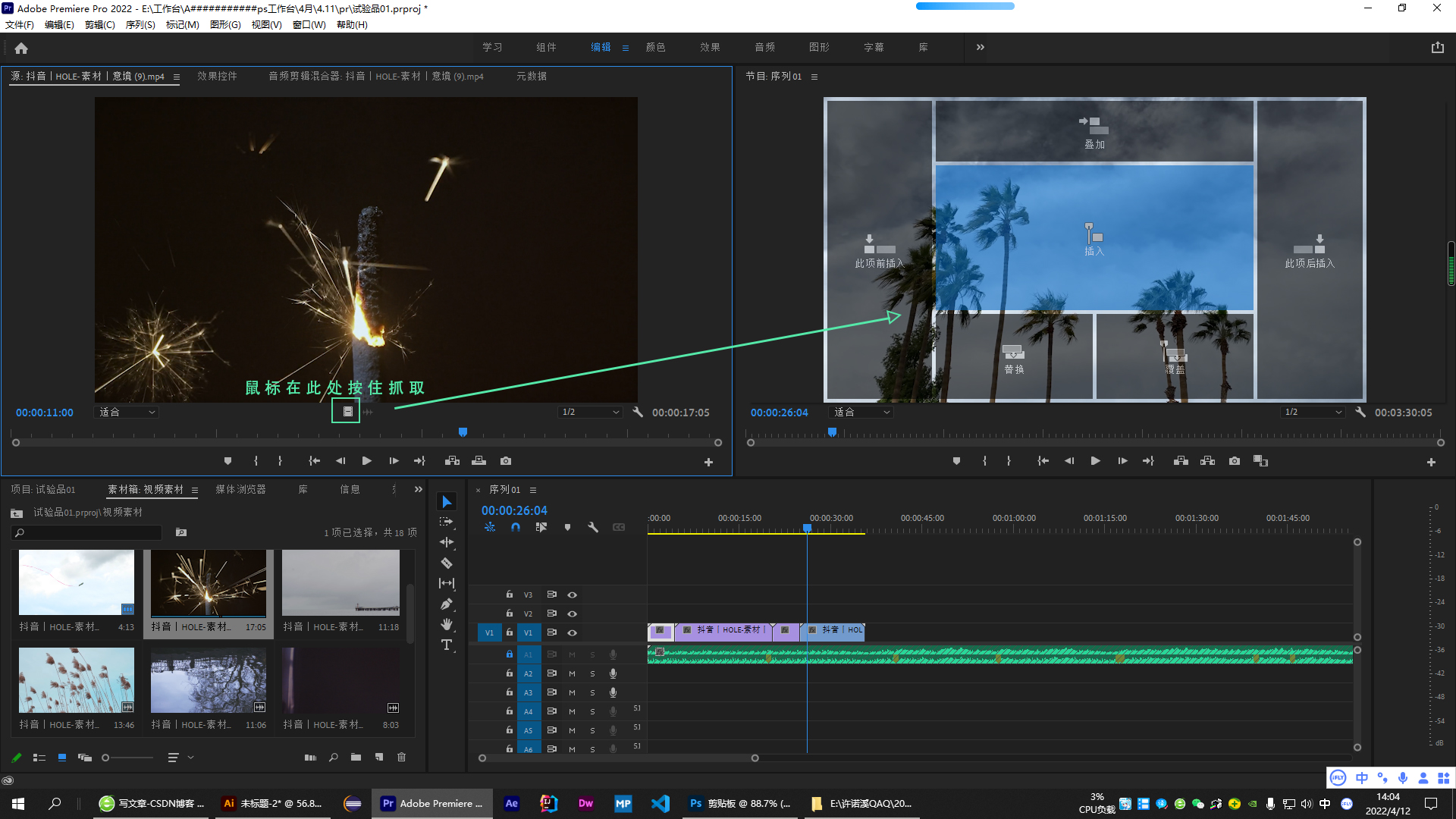Open program monitor settings wrench
This screenshot has width=1456, height=819.
1360,413
